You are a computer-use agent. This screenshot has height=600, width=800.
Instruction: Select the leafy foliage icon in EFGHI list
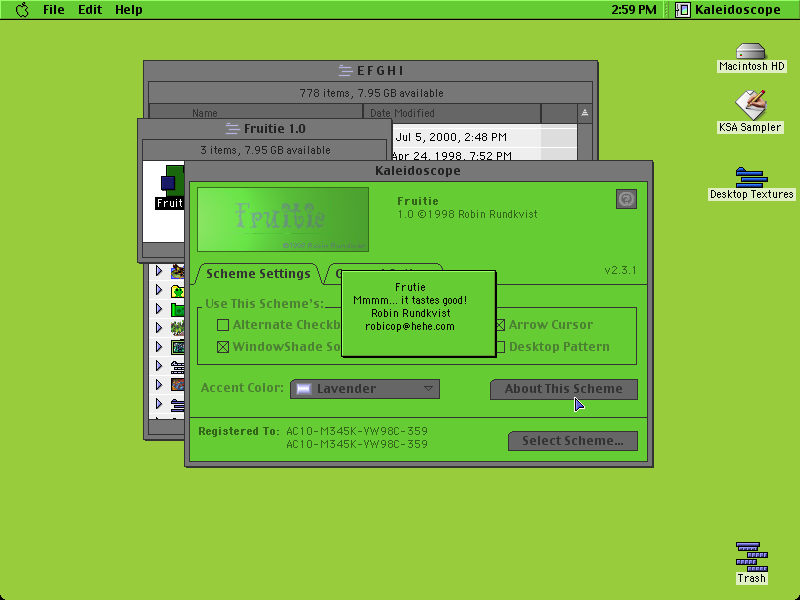click(x=178, y=328)
